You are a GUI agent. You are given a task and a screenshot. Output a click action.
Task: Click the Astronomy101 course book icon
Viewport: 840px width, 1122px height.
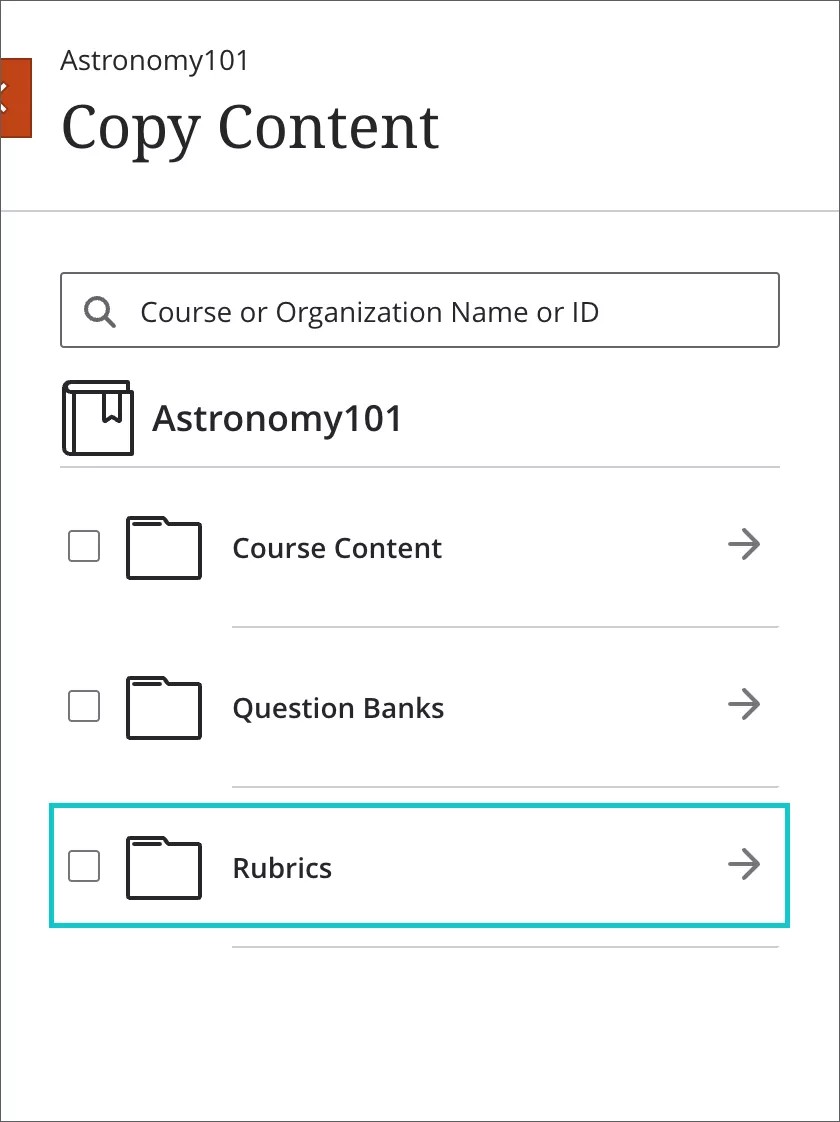coord(97,417)
